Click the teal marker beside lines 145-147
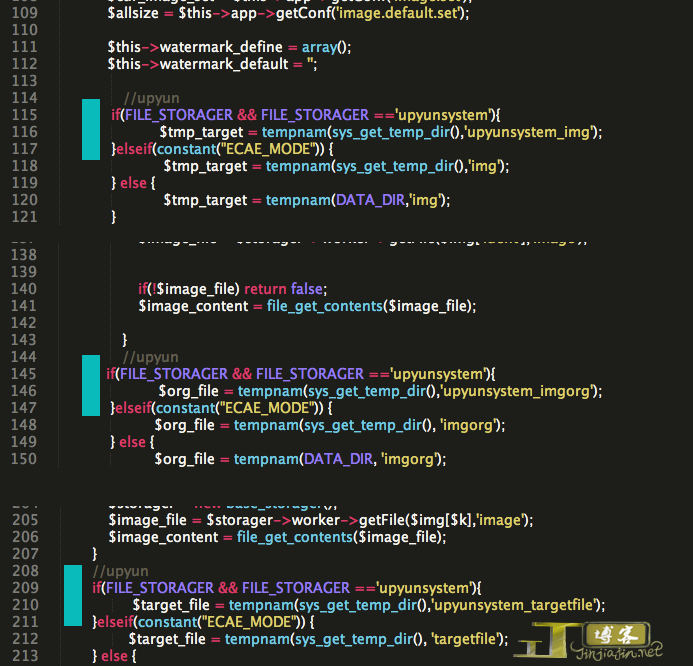 (90, 385)
